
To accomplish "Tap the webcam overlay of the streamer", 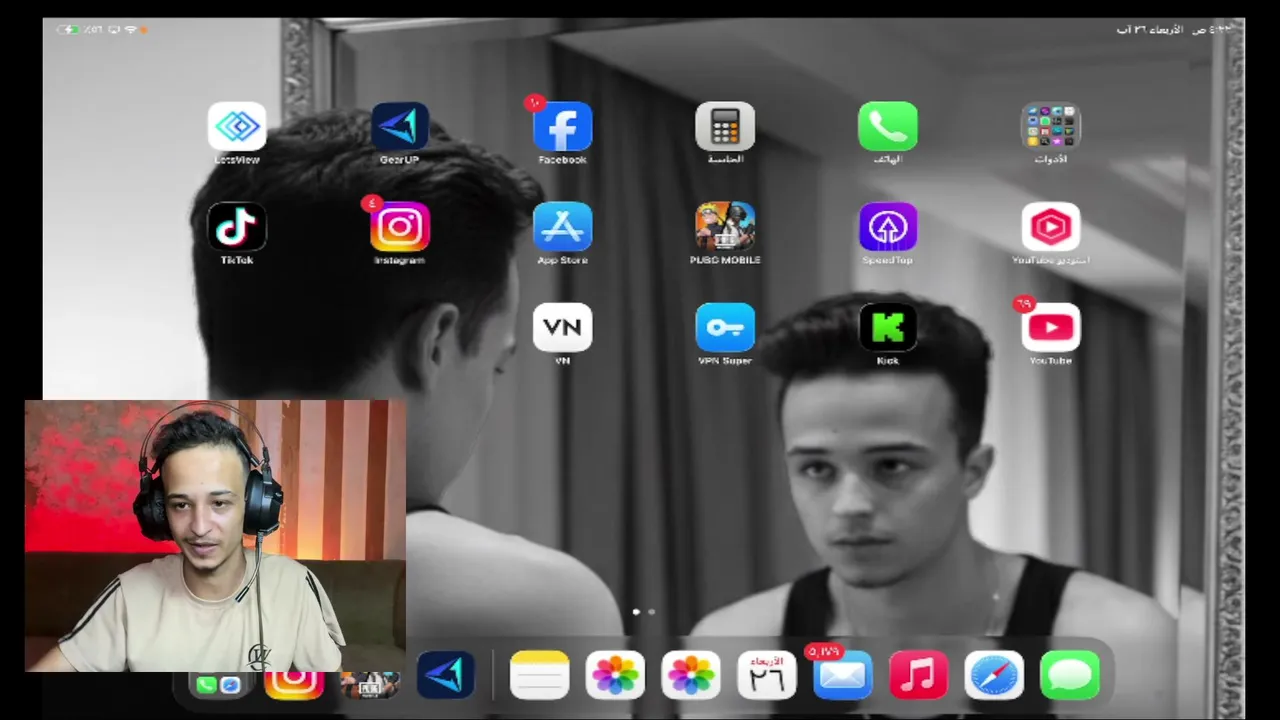I will click(x=215, y=536).
